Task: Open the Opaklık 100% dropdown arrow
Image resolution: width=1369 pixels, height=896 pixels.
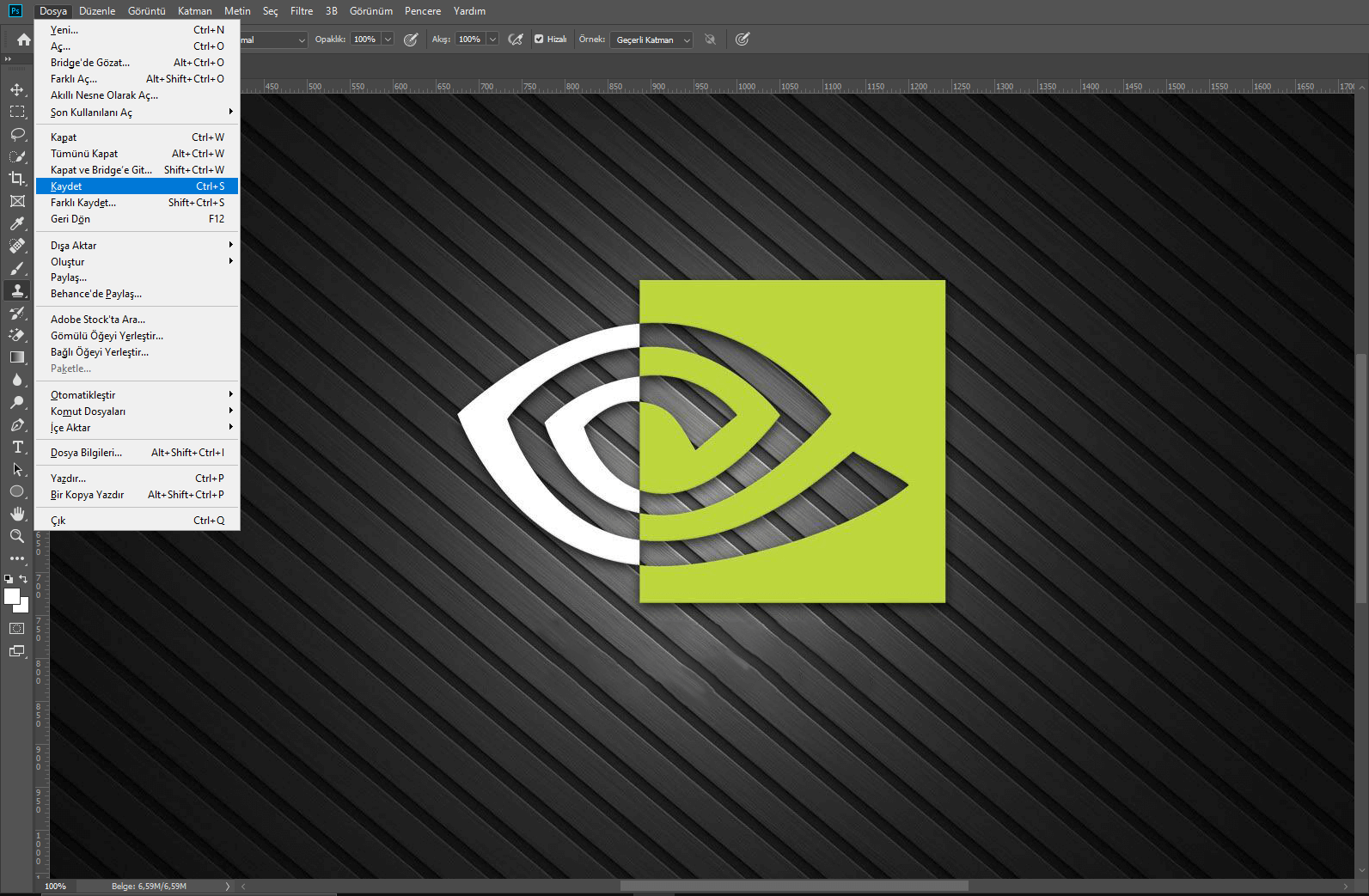Action: click(388, 40)
